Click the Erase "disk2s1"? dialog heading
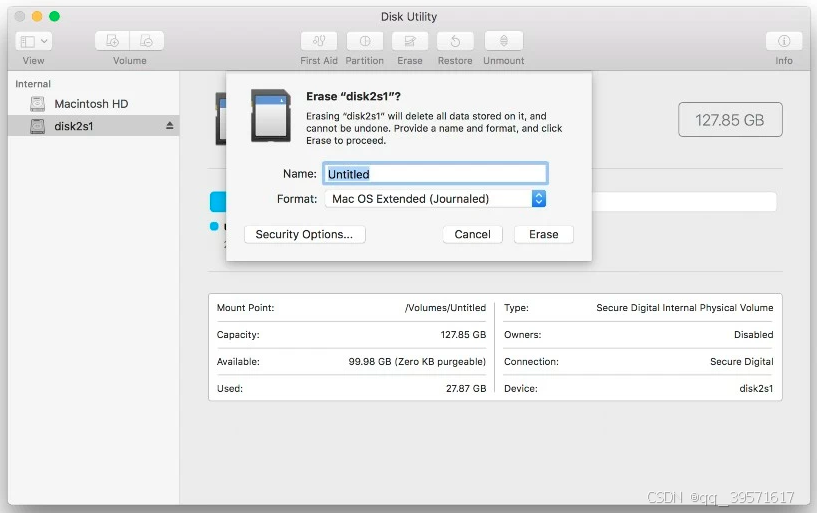The height and width of the screenshot is (513, 817). (353, 96)
